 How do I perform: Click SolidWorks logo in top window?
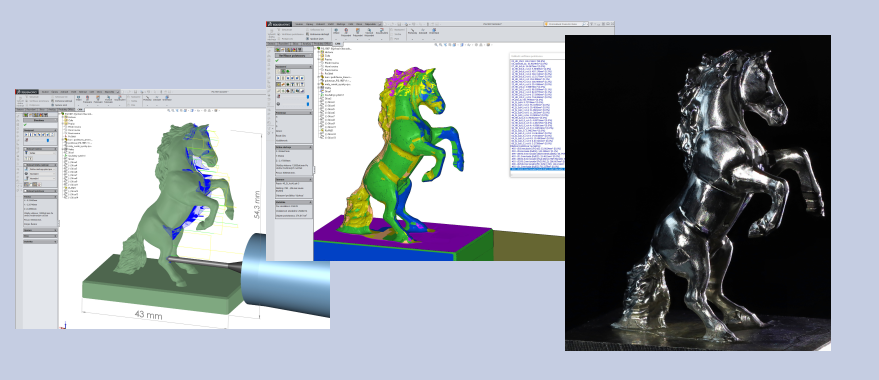point(279,24)
